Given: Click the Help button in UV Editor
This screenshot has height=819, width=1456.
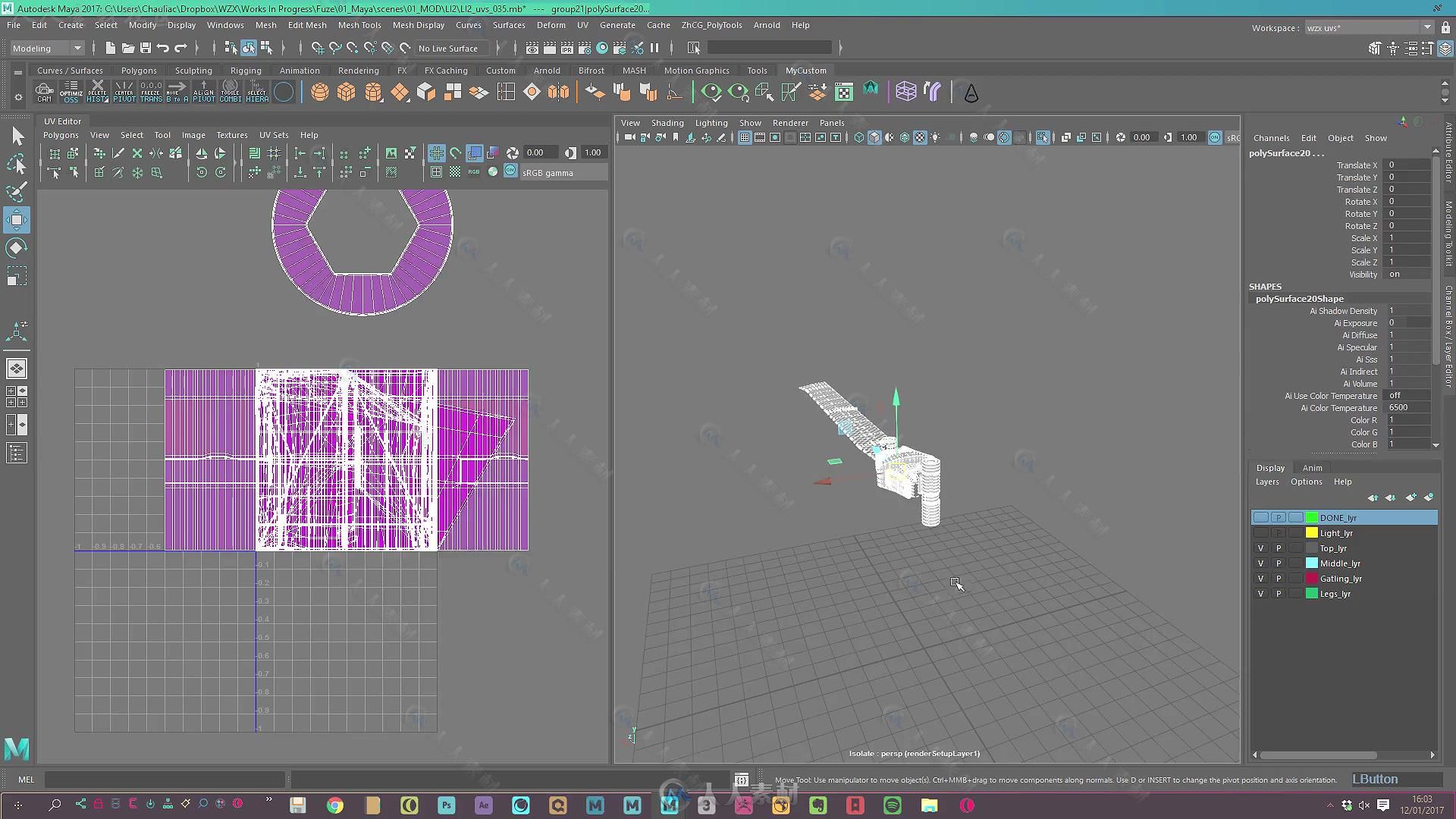Looking at the screenshot, I should tap(310, 135).
